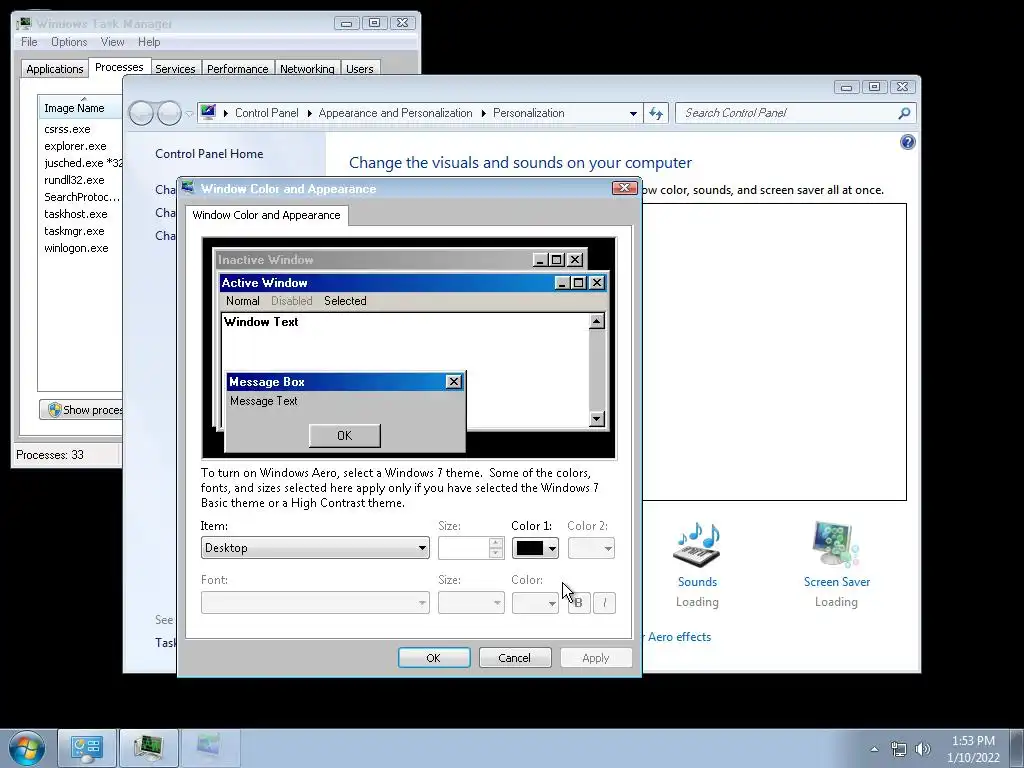Show hidden tray icons arrow
The height and width of the screenshot is (768, 1024).
click(x=874, y=749)
